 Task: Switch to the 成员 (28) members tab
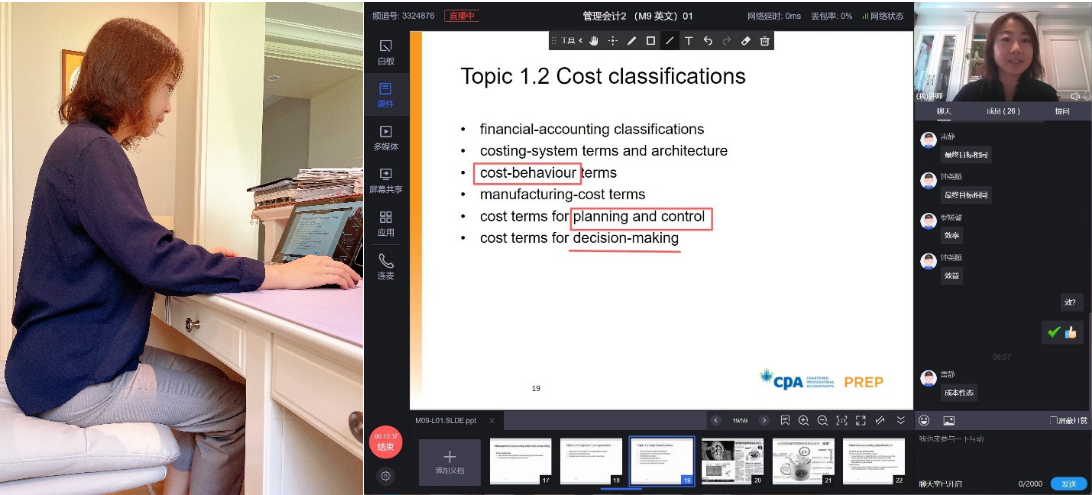tap(1001, 112)
